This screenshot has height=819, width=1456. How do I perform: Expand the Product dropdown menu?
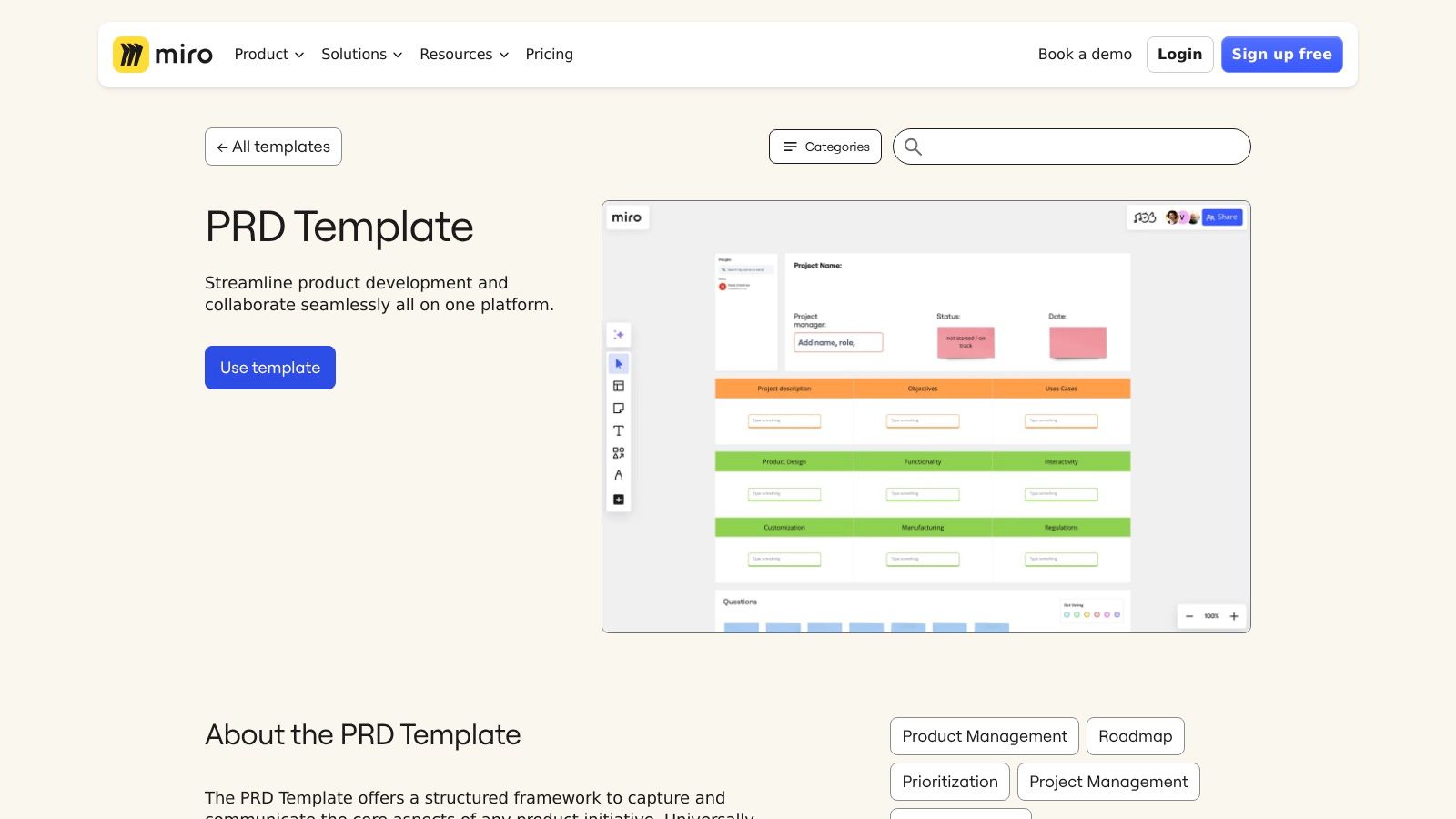[268, 55]
